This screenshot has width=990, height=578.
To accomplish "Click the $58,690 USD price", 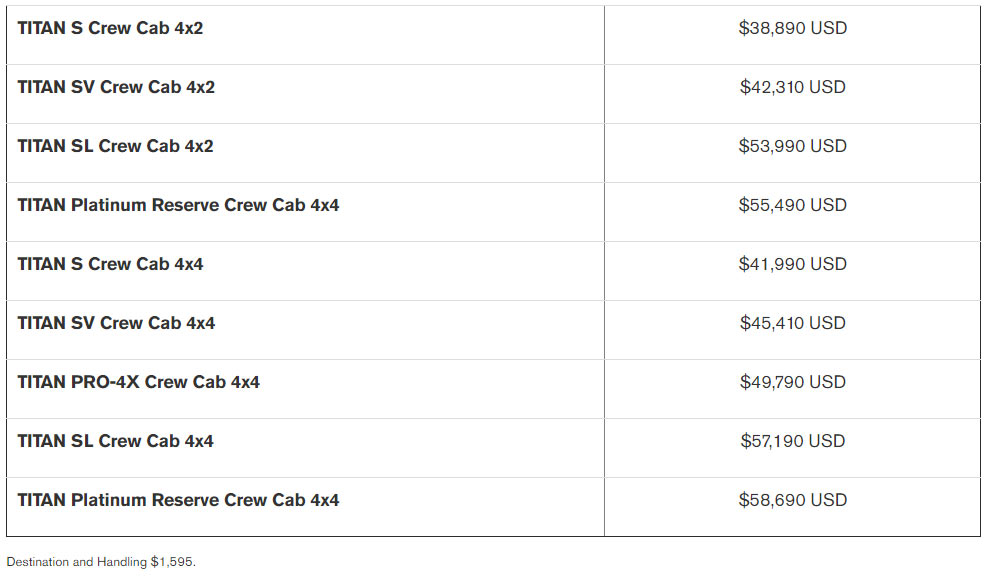I will click(792, 500).
